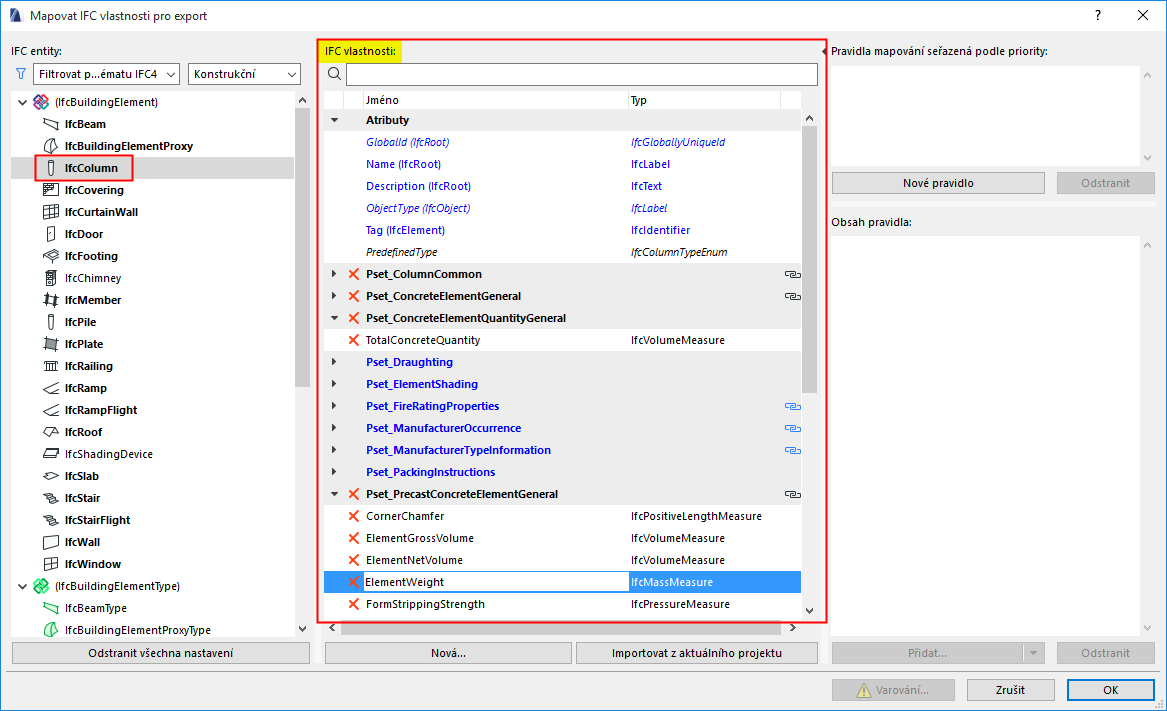Click the IfcRailing icon
This screenshot has height=711, width=1167.
[x=51, y=366]
